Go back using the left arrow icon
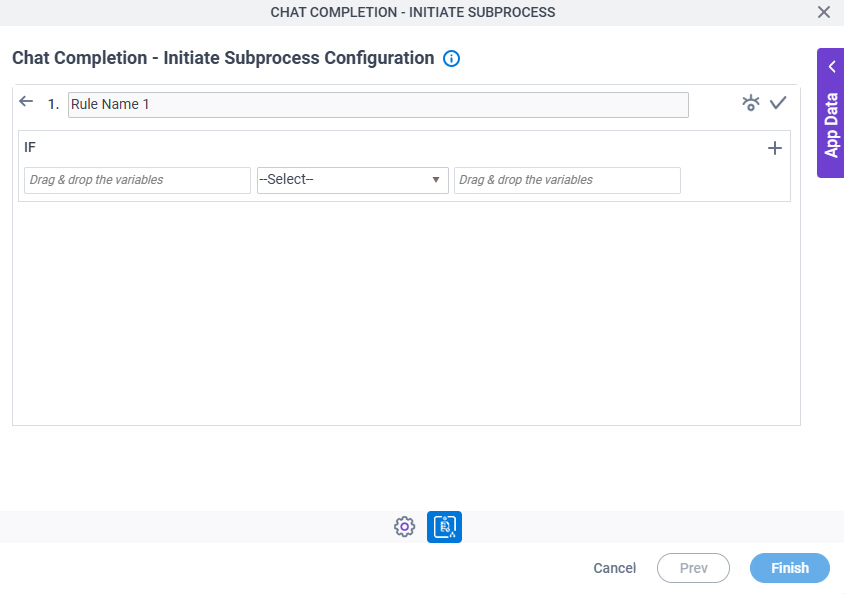 tap(26, 101)
